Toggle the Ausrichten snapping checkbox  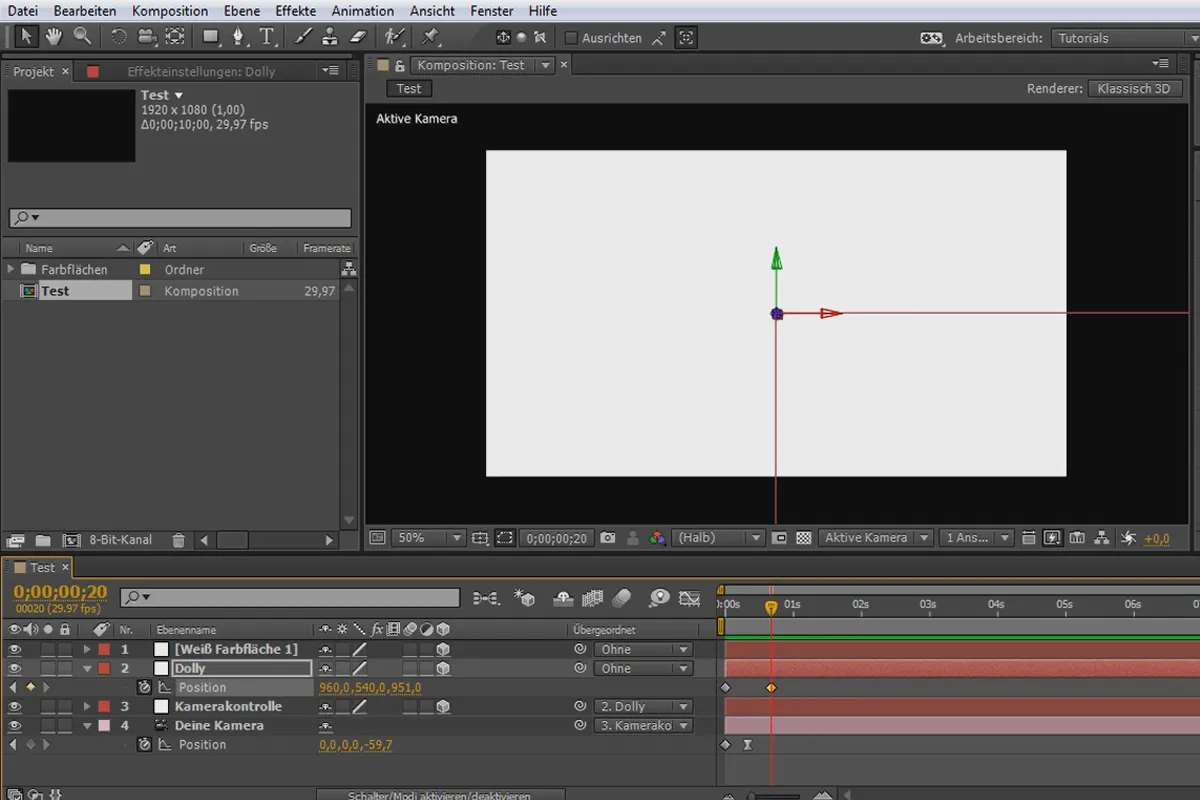pos(572,38)
